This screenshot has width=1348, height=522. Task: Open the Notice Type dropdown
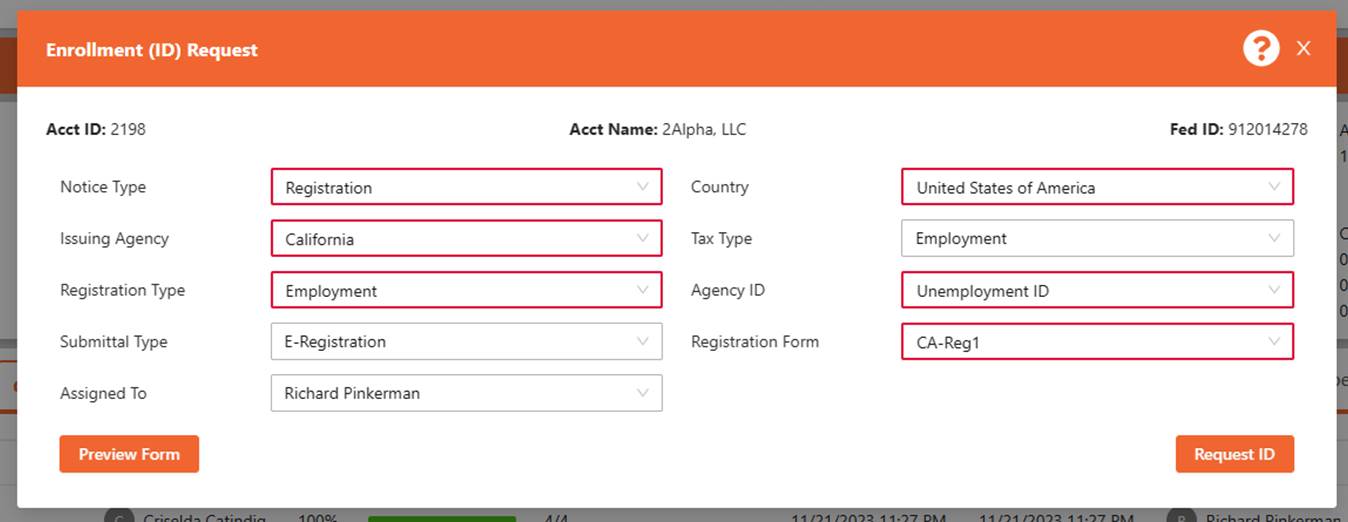[x=466, y=187]
